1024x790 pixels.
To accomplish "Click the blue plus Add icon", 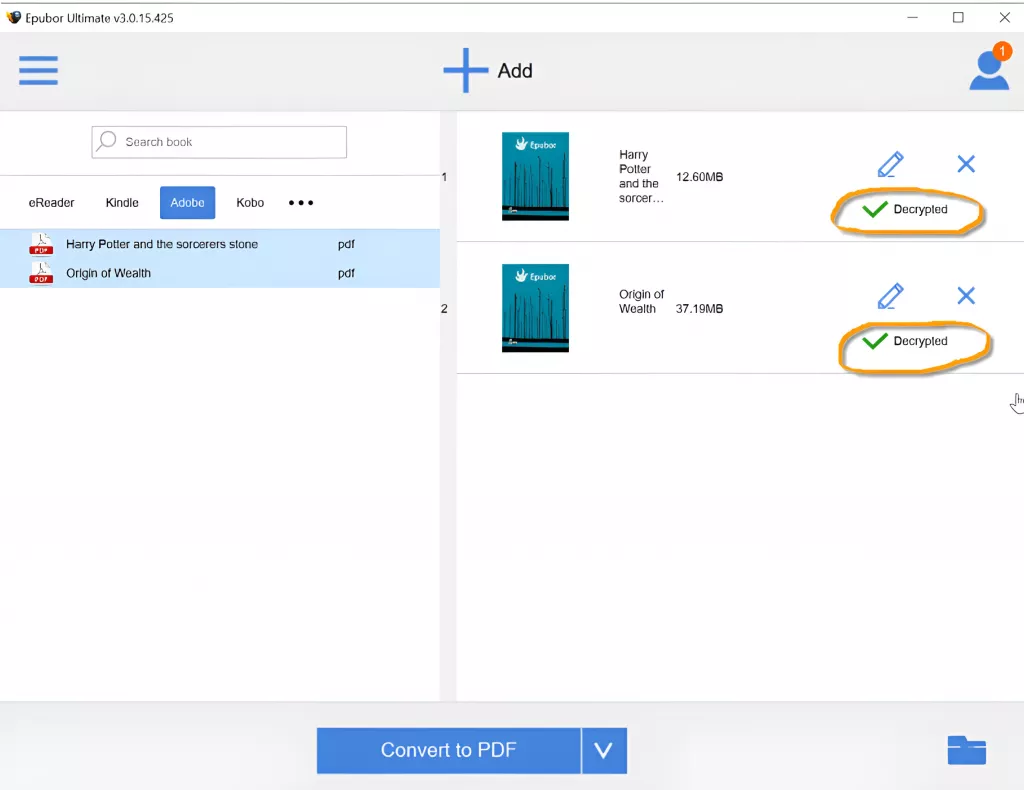I will coord(465,71).
